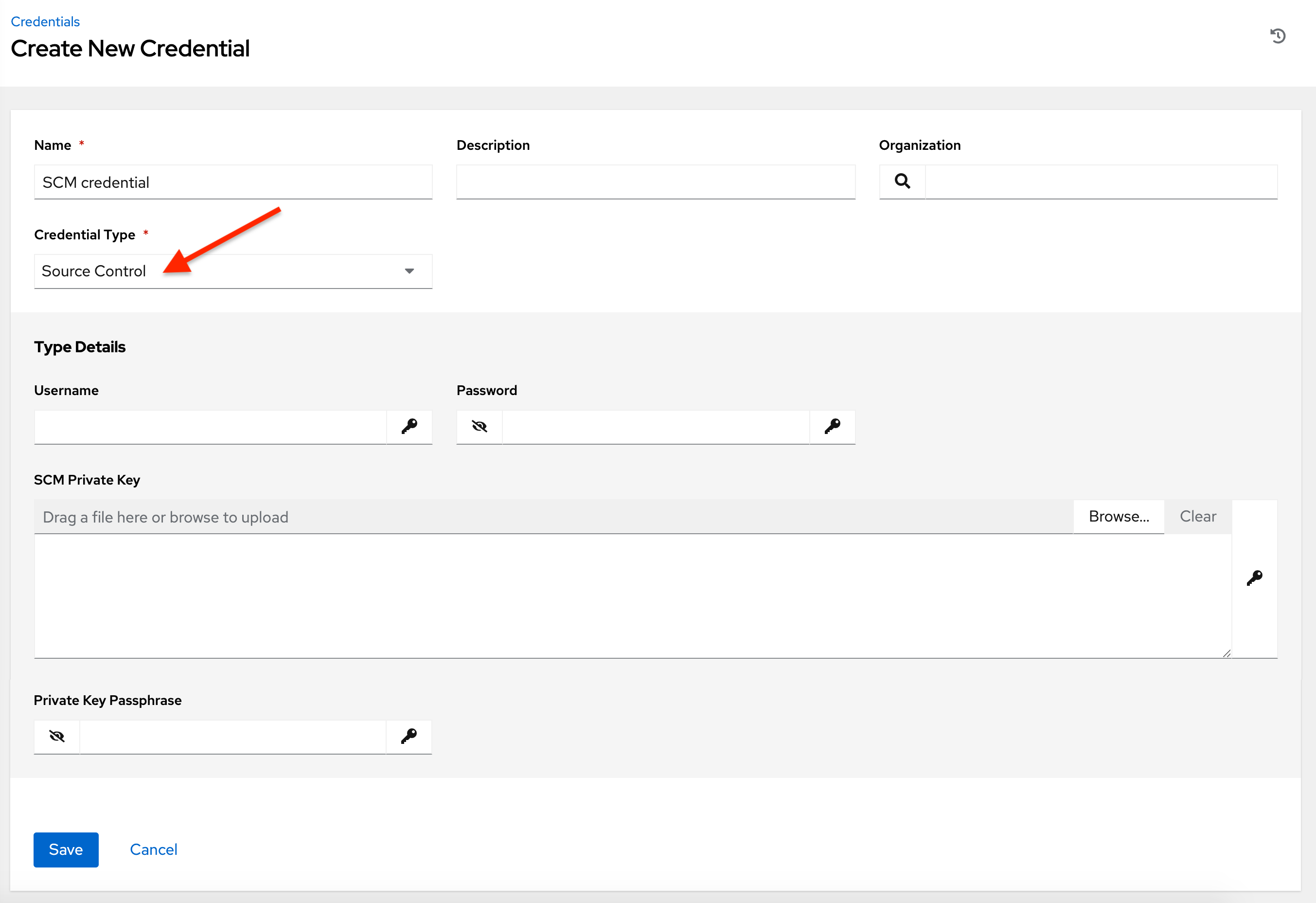Clear the SCM Private Key field
Viewport: 1316px width, 903px height.
[x=1198, y=516]
